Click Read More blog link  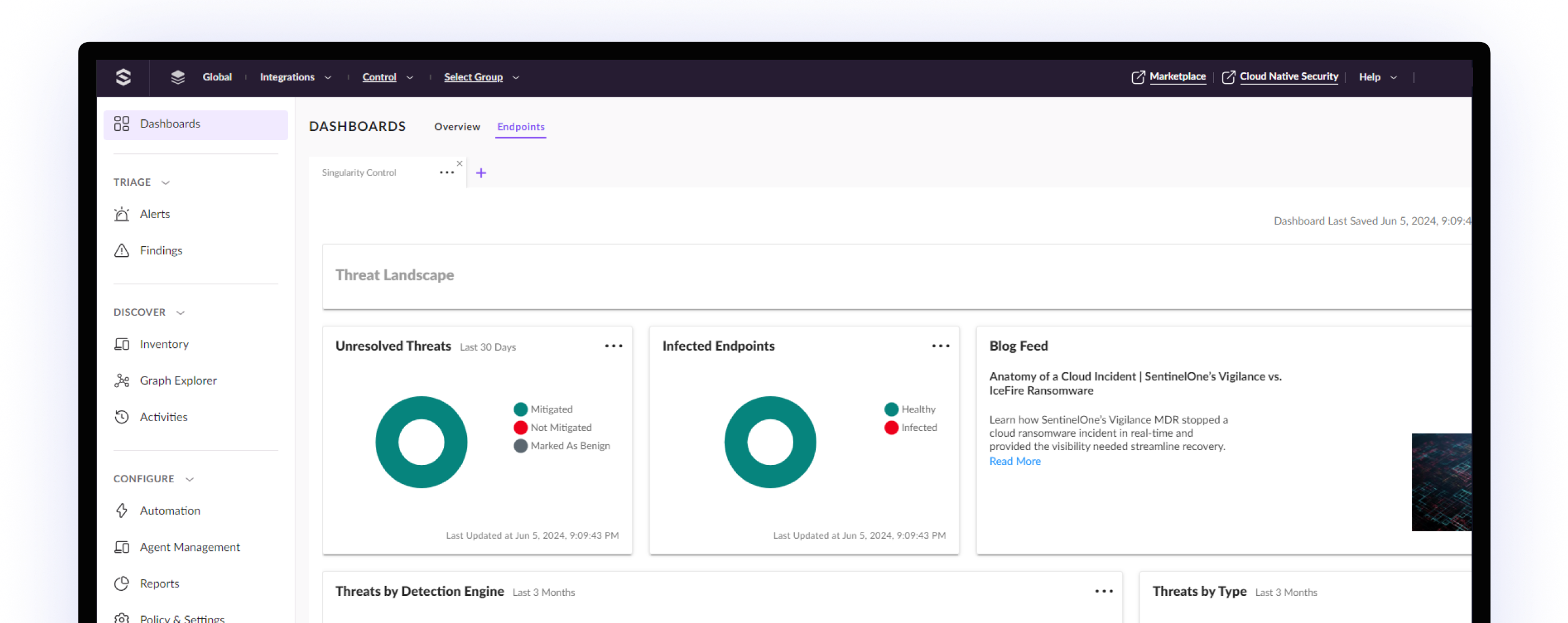(x=1015, y=461)
